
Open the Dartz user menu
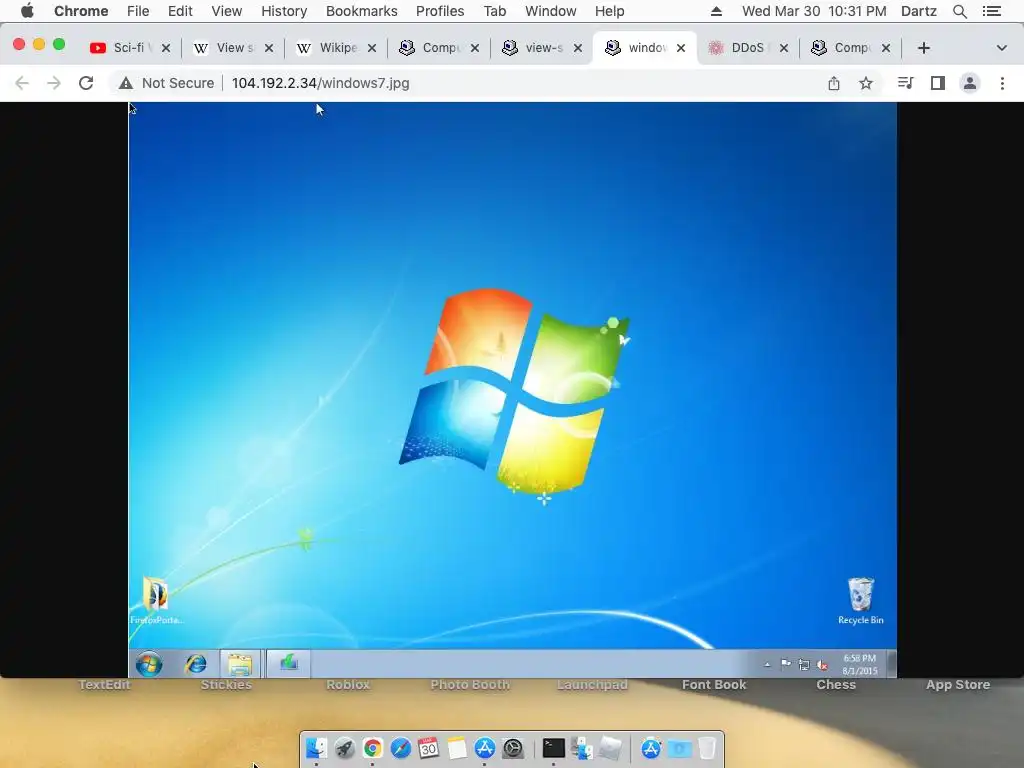click(x=919, y=11)
